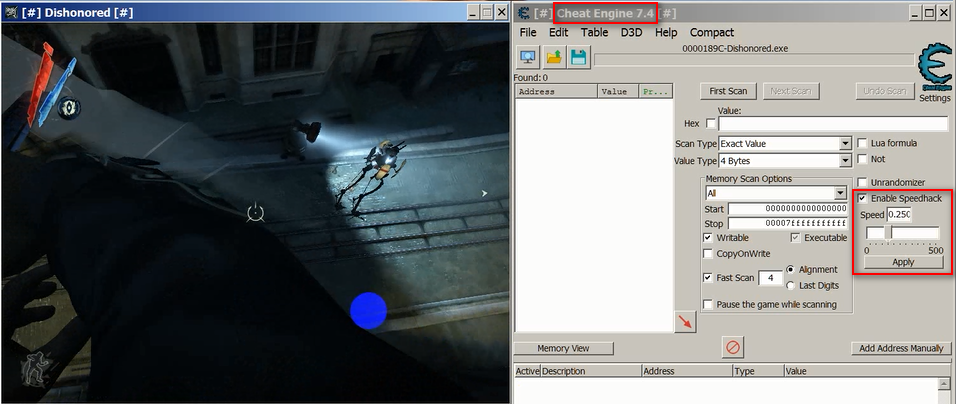The width and height of the screenshot is (956, 404).
Task: Disable the Enable Speedhack checkbox
Action: pos(863,198)
